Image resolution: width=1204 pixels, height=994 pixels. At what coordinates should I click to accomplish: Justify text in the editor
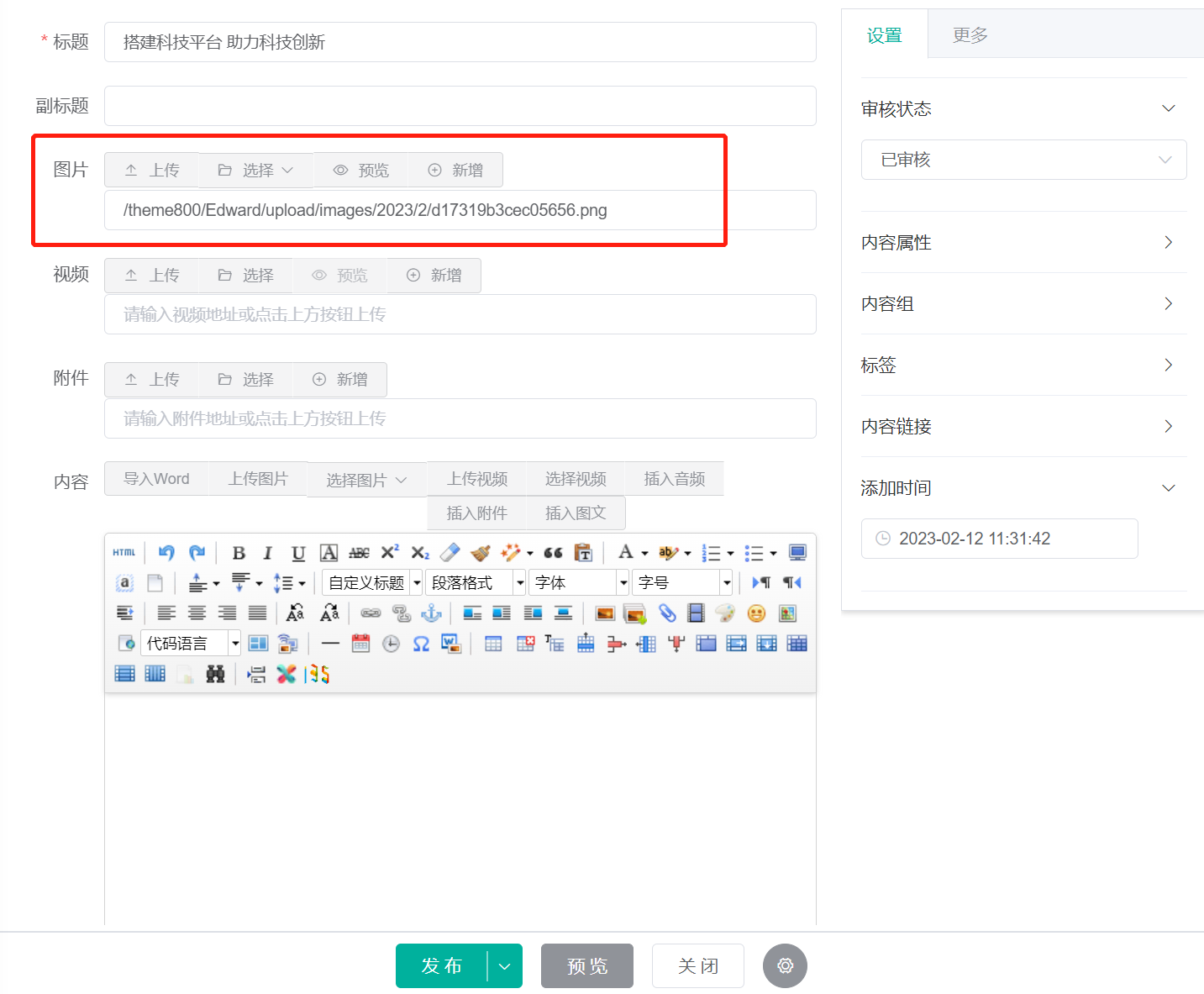tap(257, 613)
